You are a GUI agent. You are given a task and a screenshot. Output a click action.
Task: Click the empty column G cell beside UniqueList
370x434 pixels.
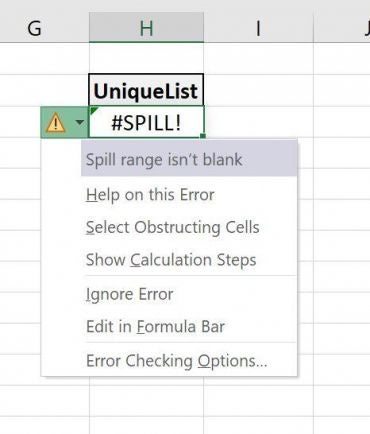(x=44, y=90)
